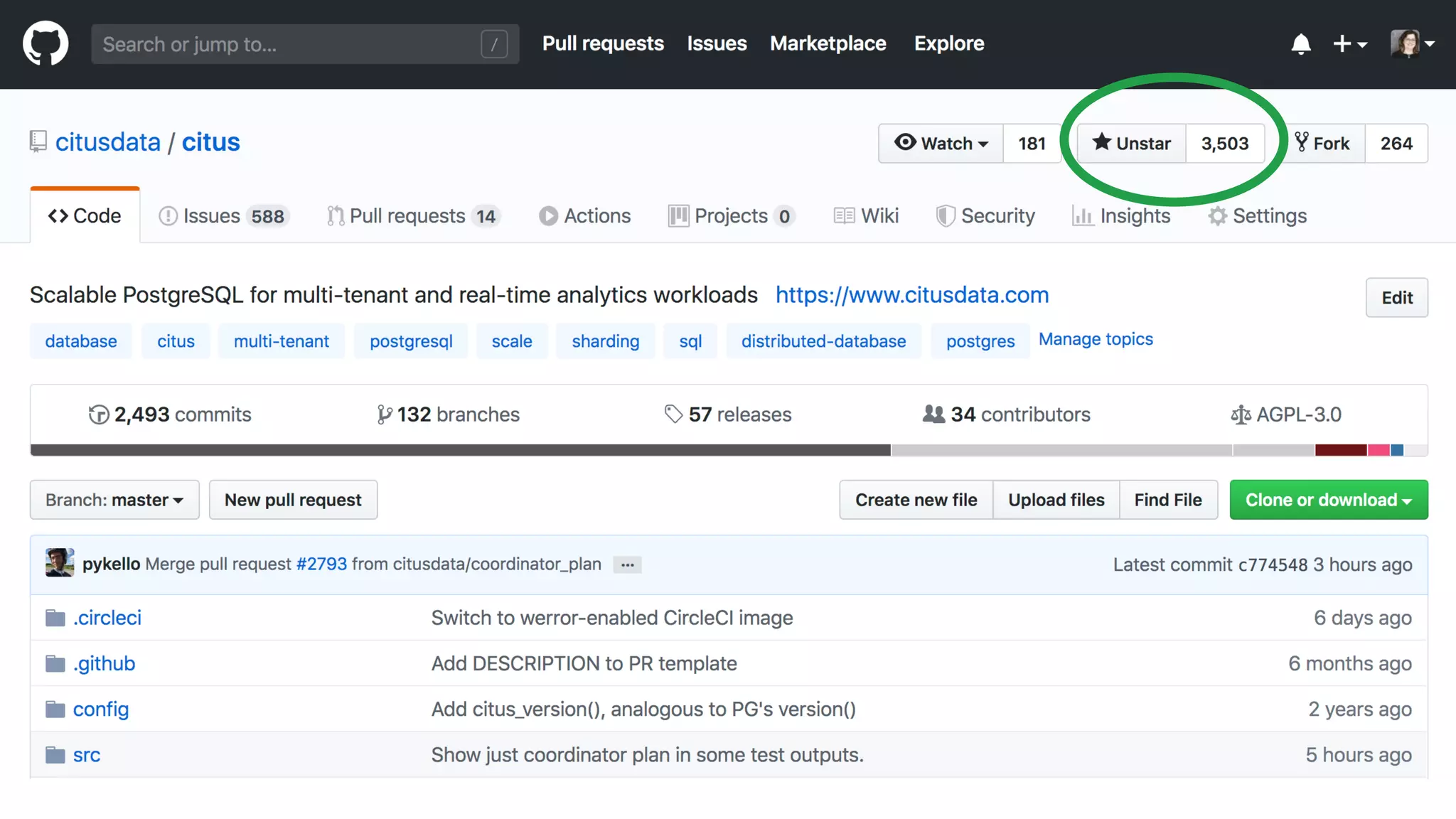Switch branch using Branch: master dropdown
The width and height of the screenshot is (1456, 819).
114,500
